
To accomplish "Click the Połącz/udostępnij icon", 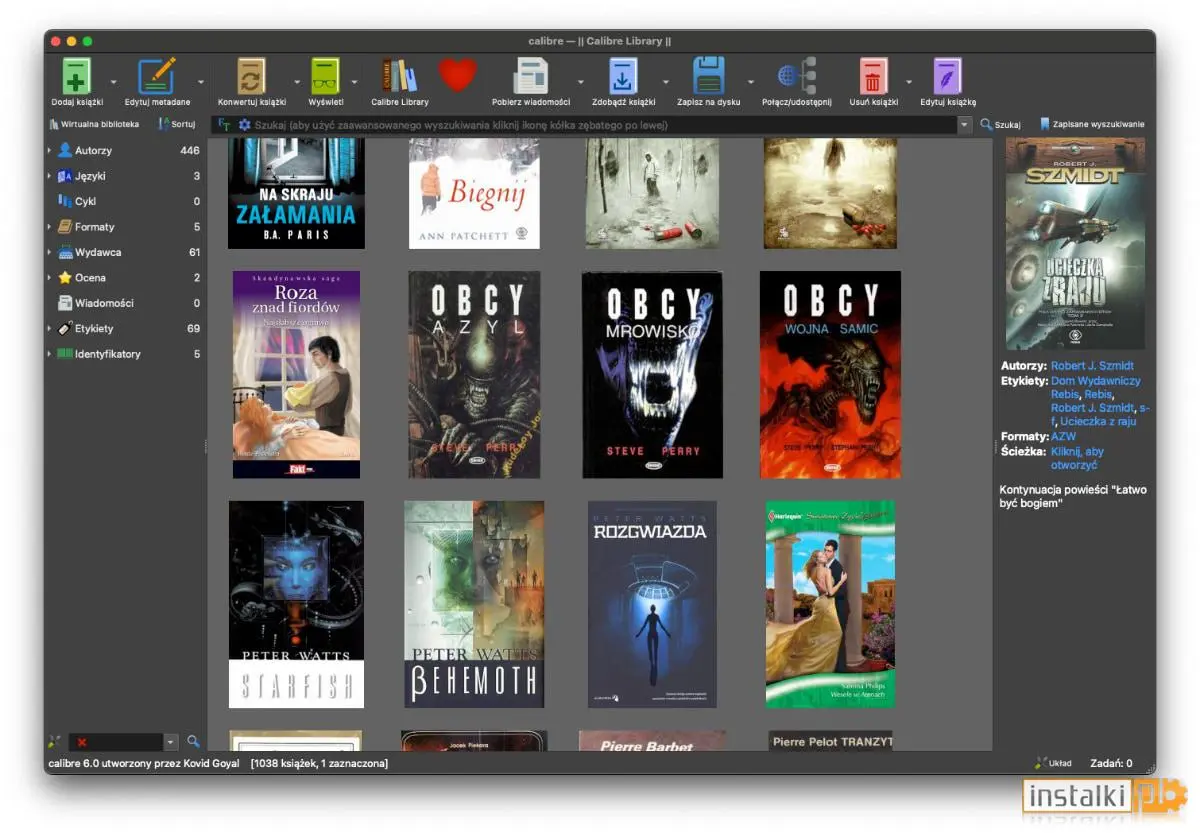I will 796,78.
